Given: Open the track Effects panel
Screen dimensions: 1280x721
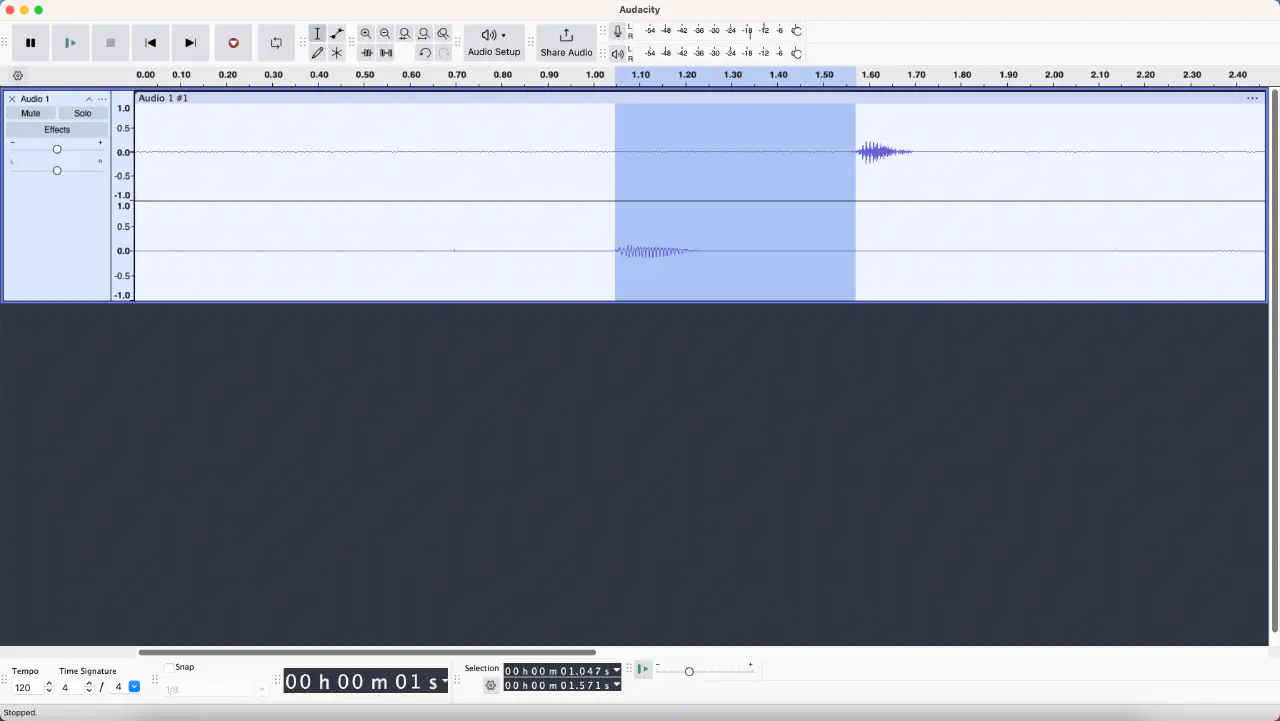Looking at the screenshot, I should 57,130.
